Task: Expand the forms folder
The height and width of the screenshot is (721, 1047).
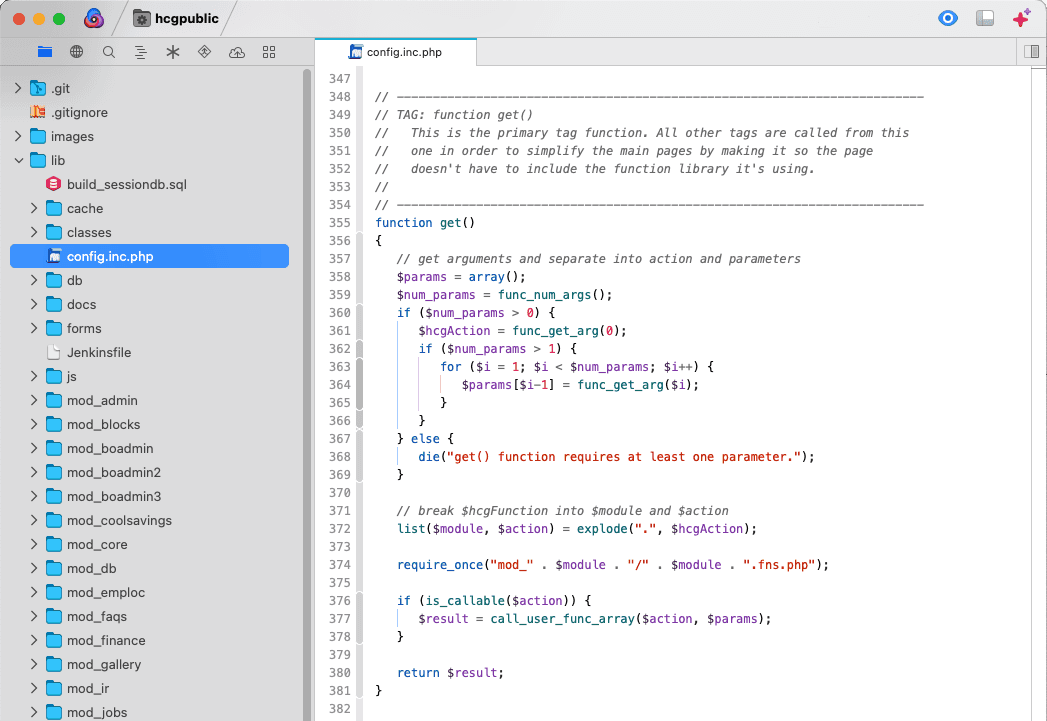Action: pyautogui.click(x=34, y=328)
